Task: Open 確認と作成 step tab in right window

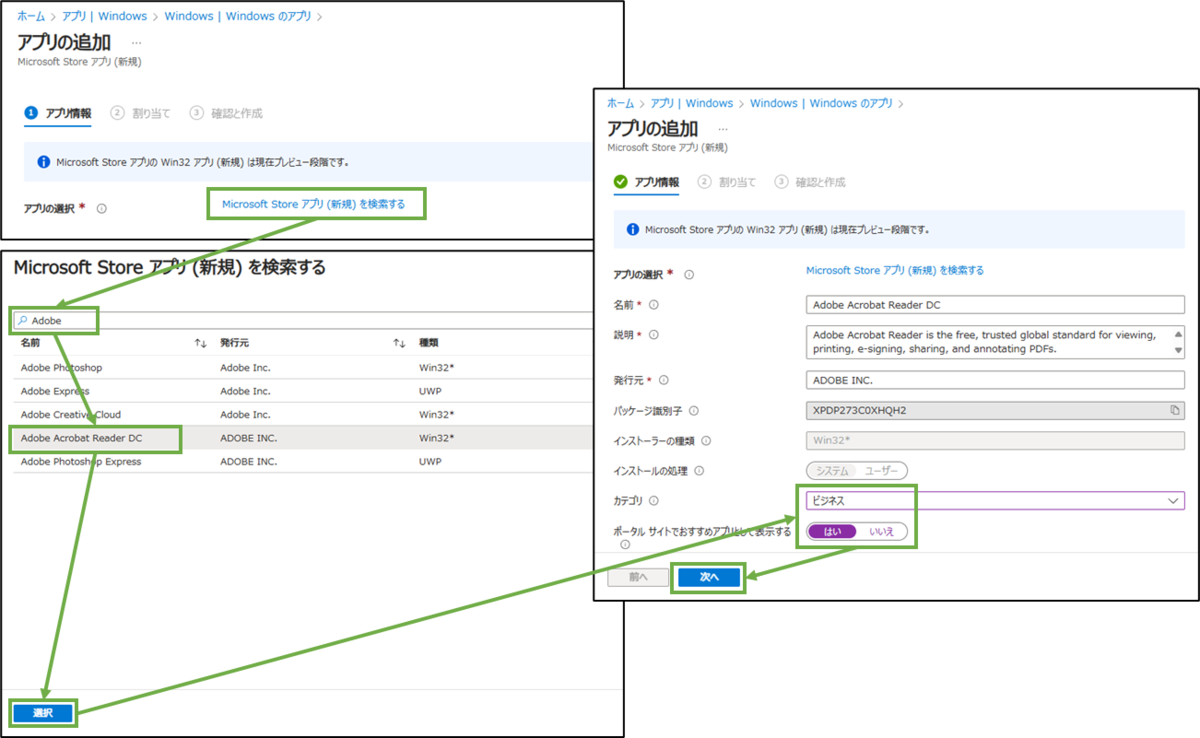Action: (x=810, y=182)
